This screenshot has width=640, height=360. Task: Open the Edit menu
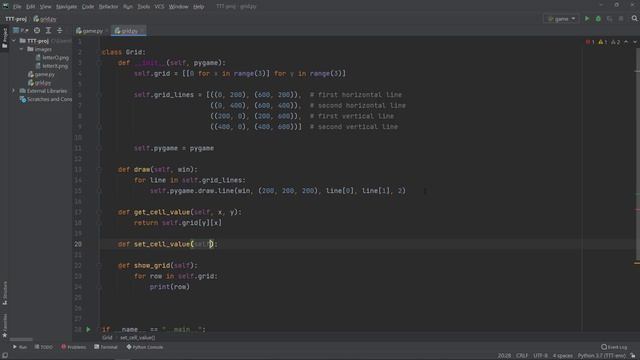(31, 7)
